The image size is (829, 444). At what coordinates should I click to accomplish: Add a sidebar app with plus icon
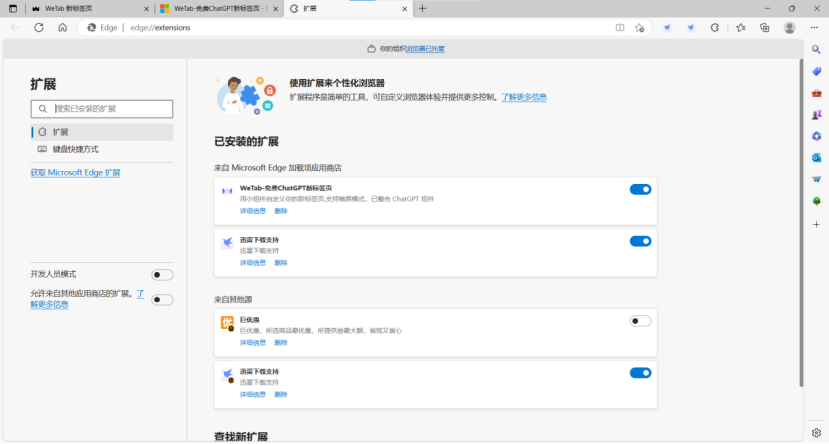click(816, 225)
